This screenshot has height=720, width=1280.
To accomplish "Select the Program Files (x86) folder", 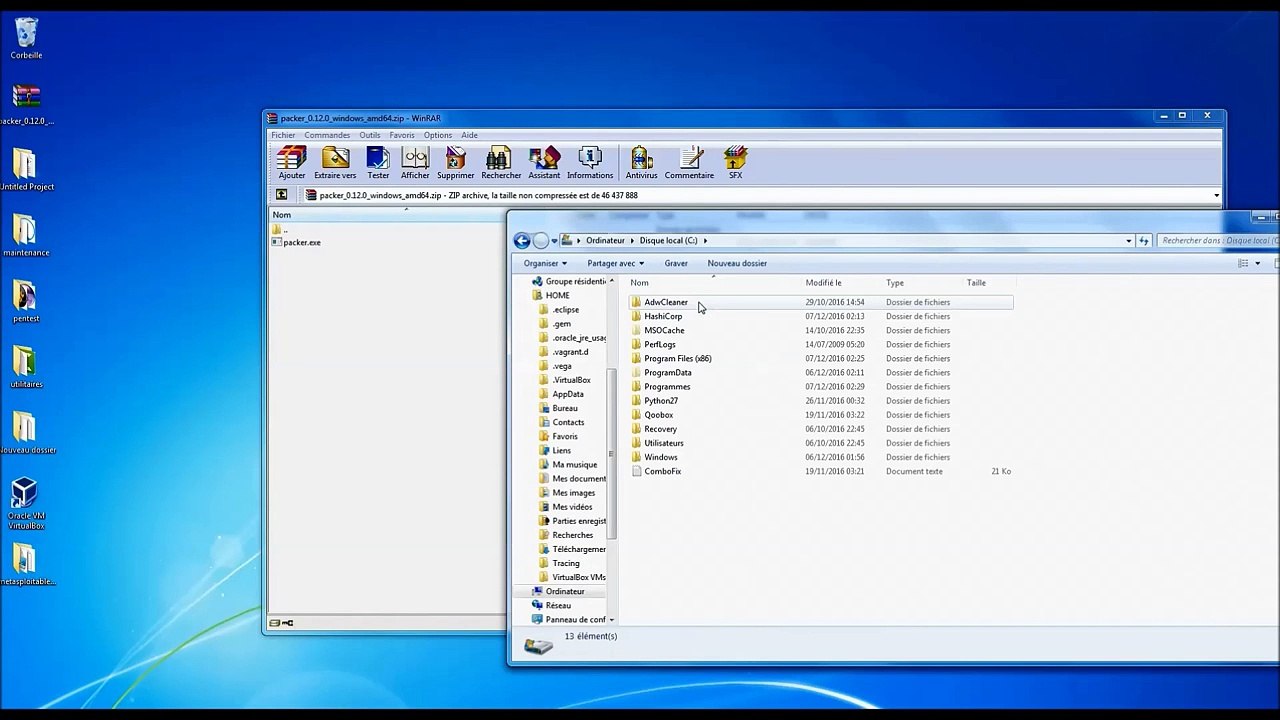I will [677, 358].
